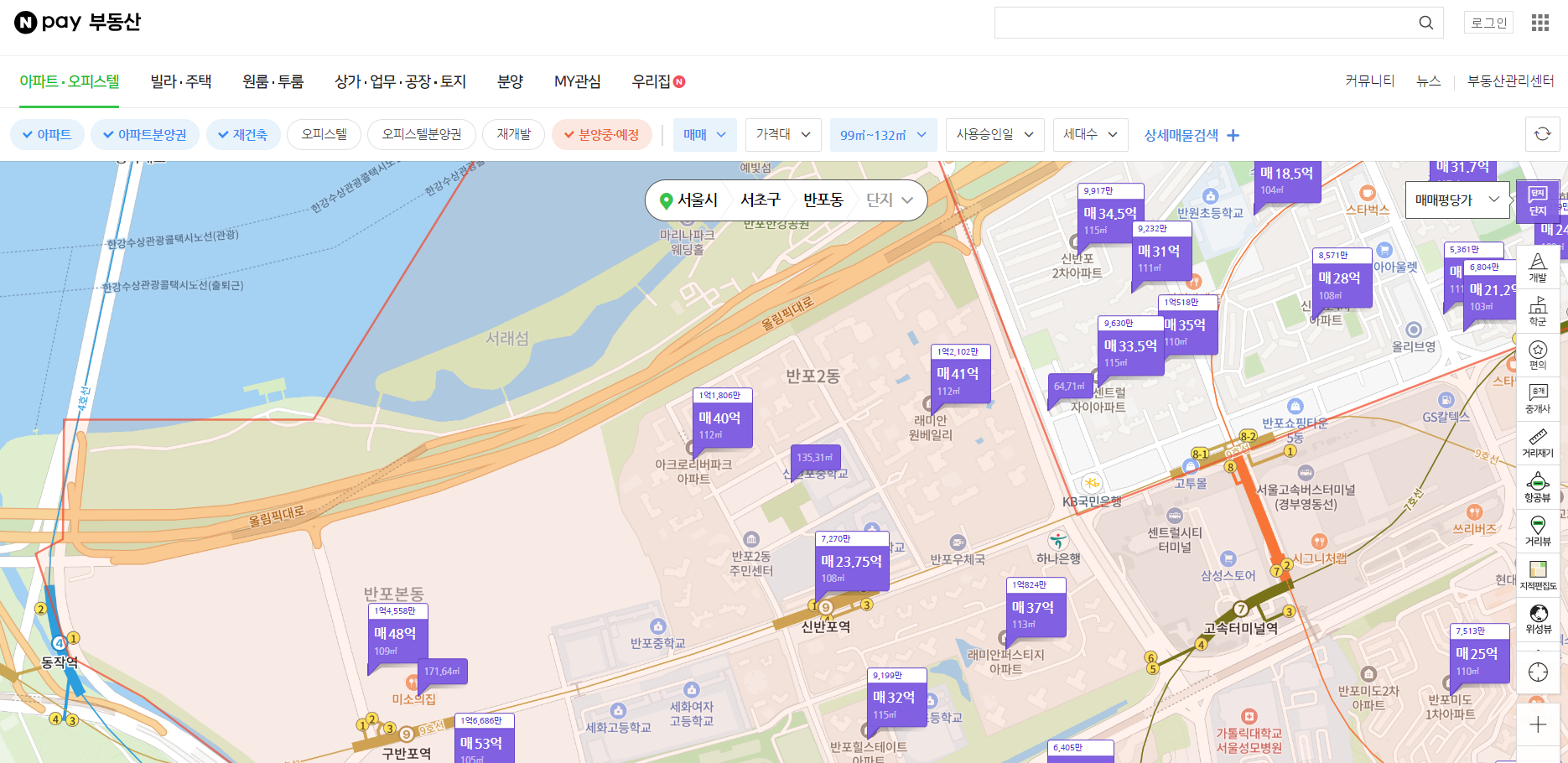The image size is (1568, 763).
Task: Click the plus icon beside 상세매물검색
Action: click(1233, 135)
